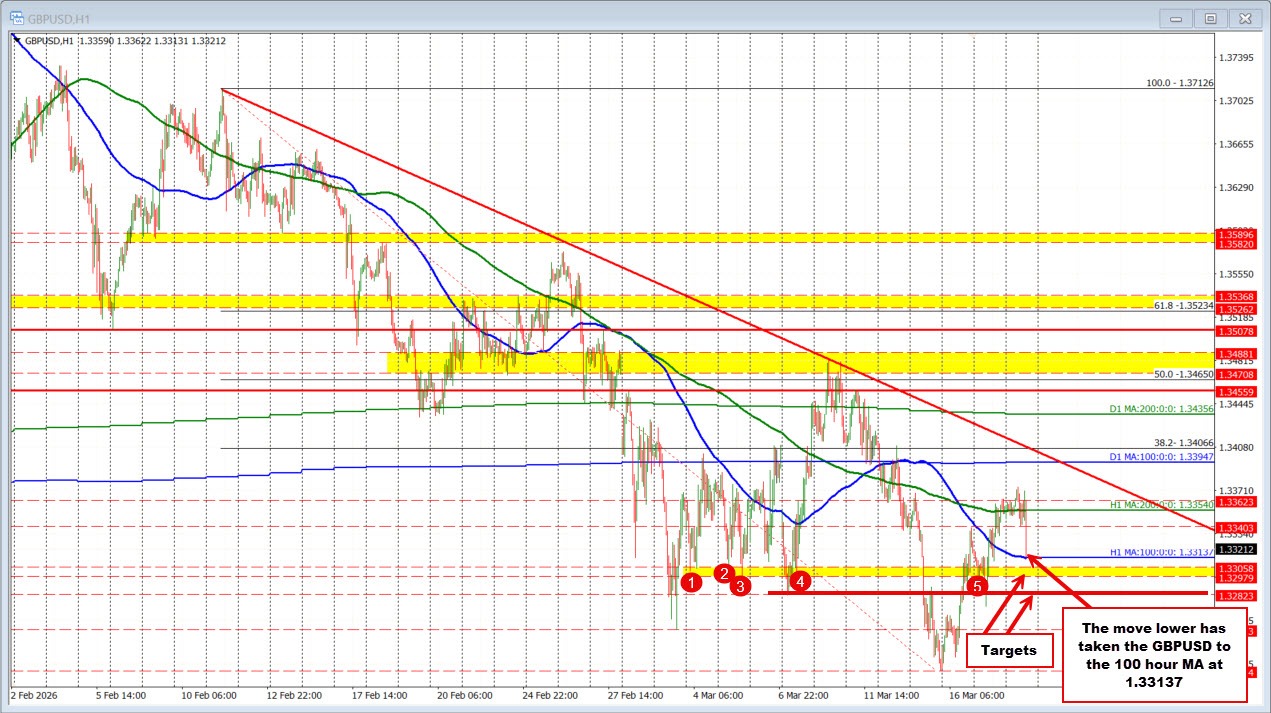Click the Targets label box
This screenshot has height=713, width=1271.
point(1010,650)
